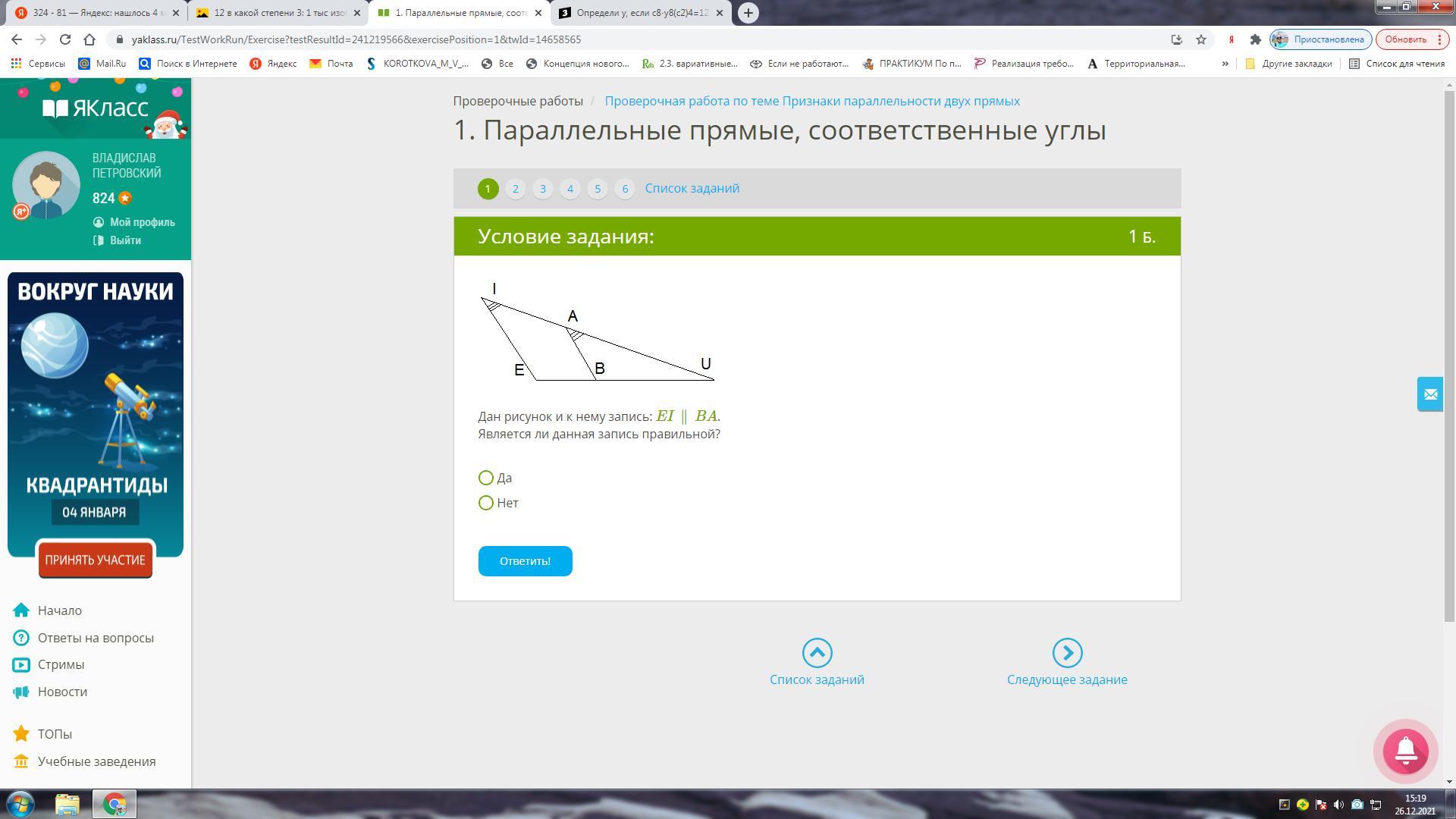The image size is (1456, 819).
Task: Click the volume tray icon
Action: 1338,805
